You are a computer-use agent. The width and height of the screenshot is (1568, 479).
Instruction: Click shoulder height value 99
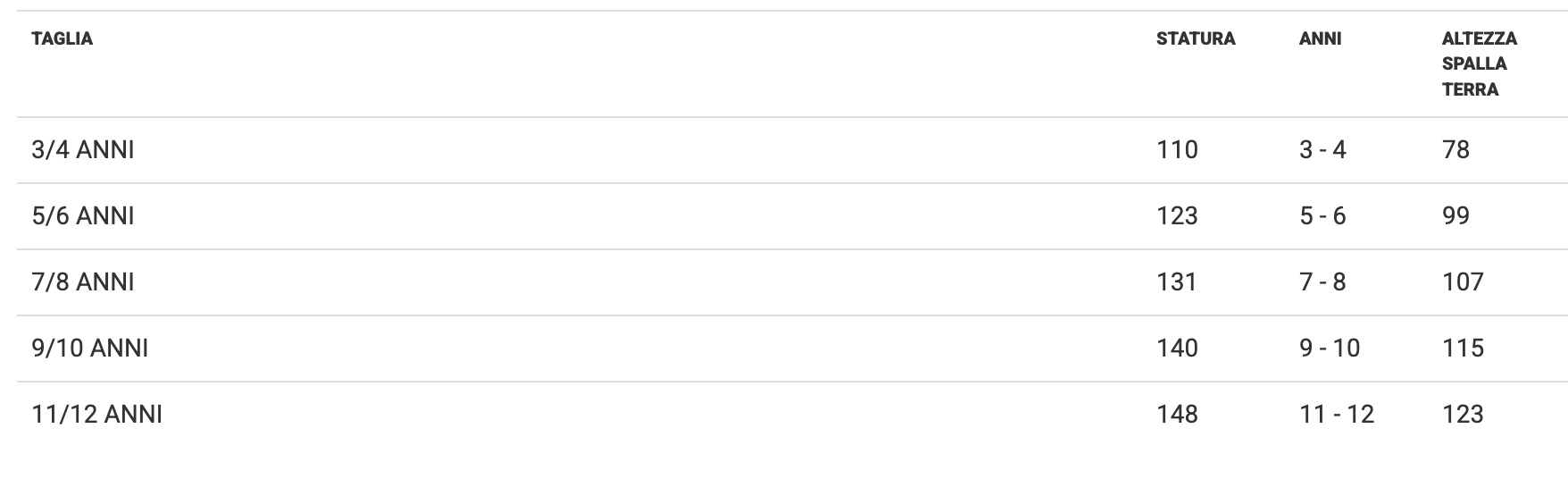[1455, 215]
